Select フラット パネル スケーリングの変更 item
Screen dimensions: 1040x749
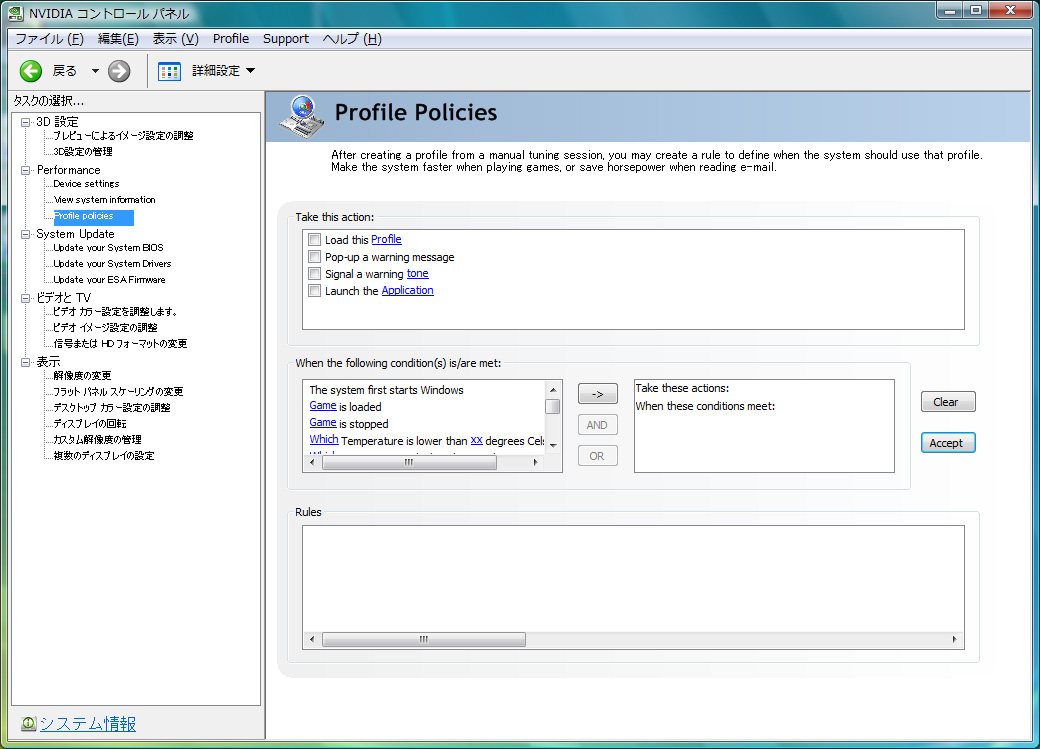(118, 391)
